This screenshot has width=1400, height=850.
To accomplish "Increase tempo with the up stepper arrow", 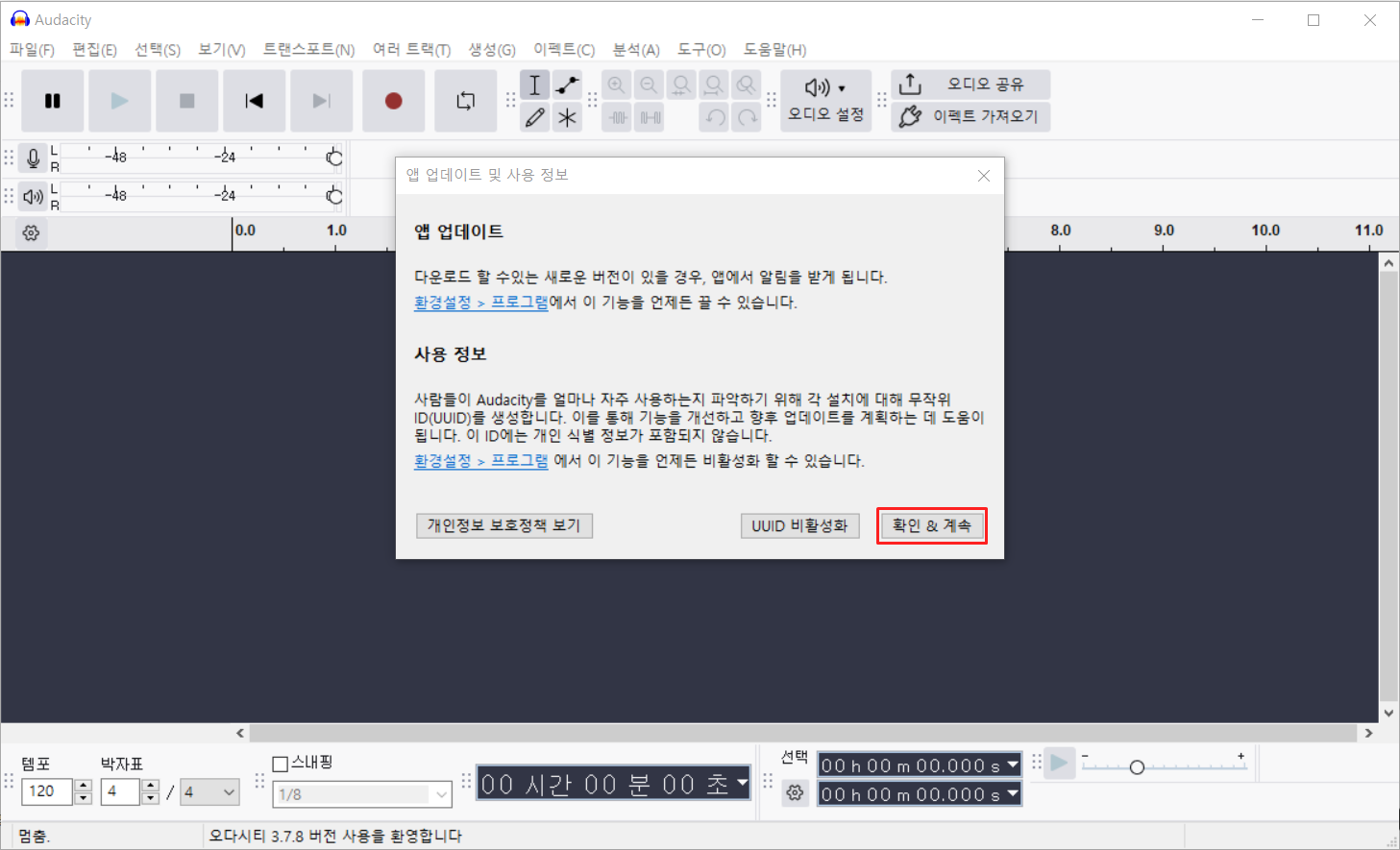I will point(83,786).
